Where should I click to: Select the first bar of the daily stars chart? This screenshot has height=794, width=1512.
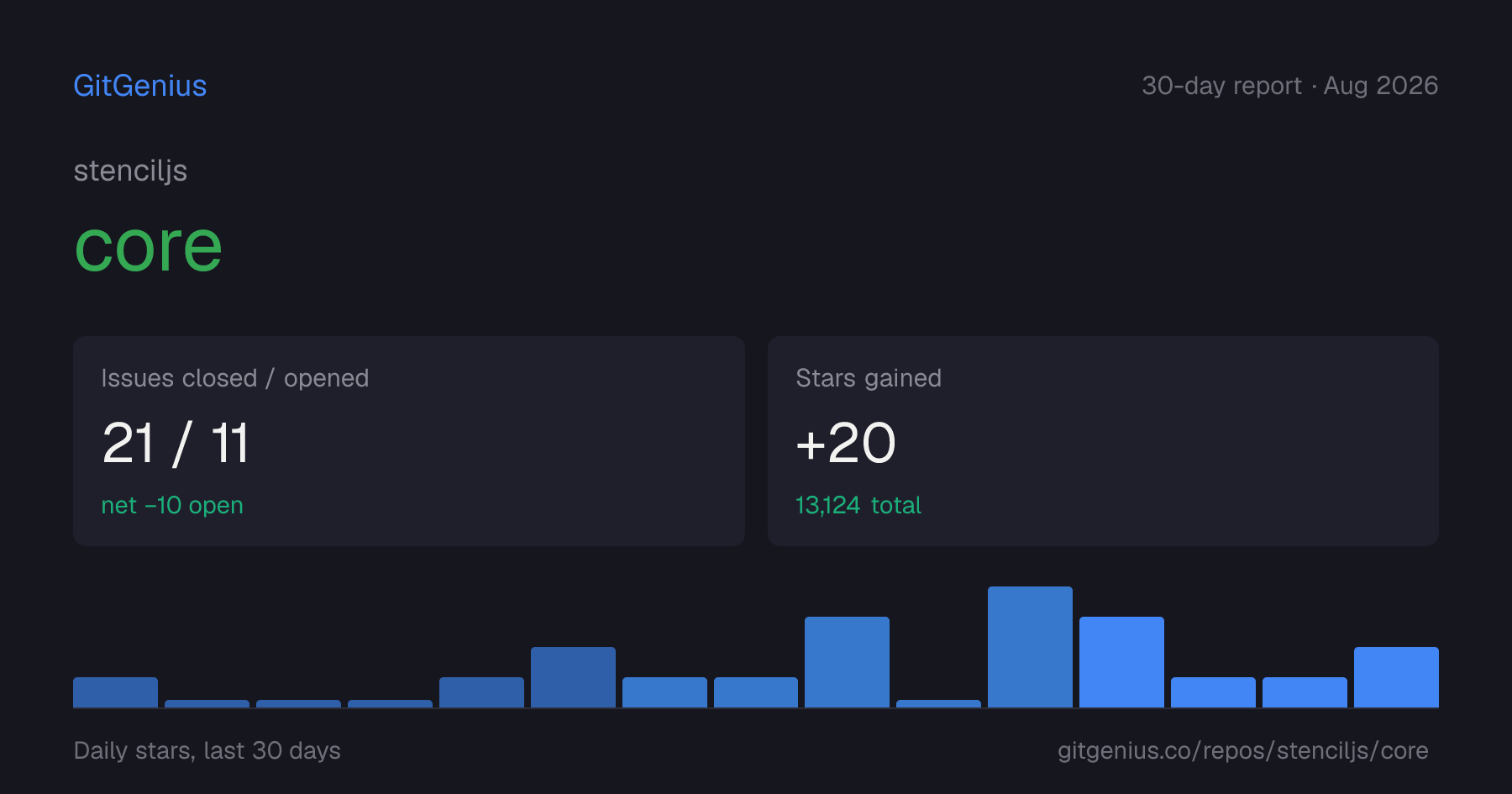[x=115, y=692]
